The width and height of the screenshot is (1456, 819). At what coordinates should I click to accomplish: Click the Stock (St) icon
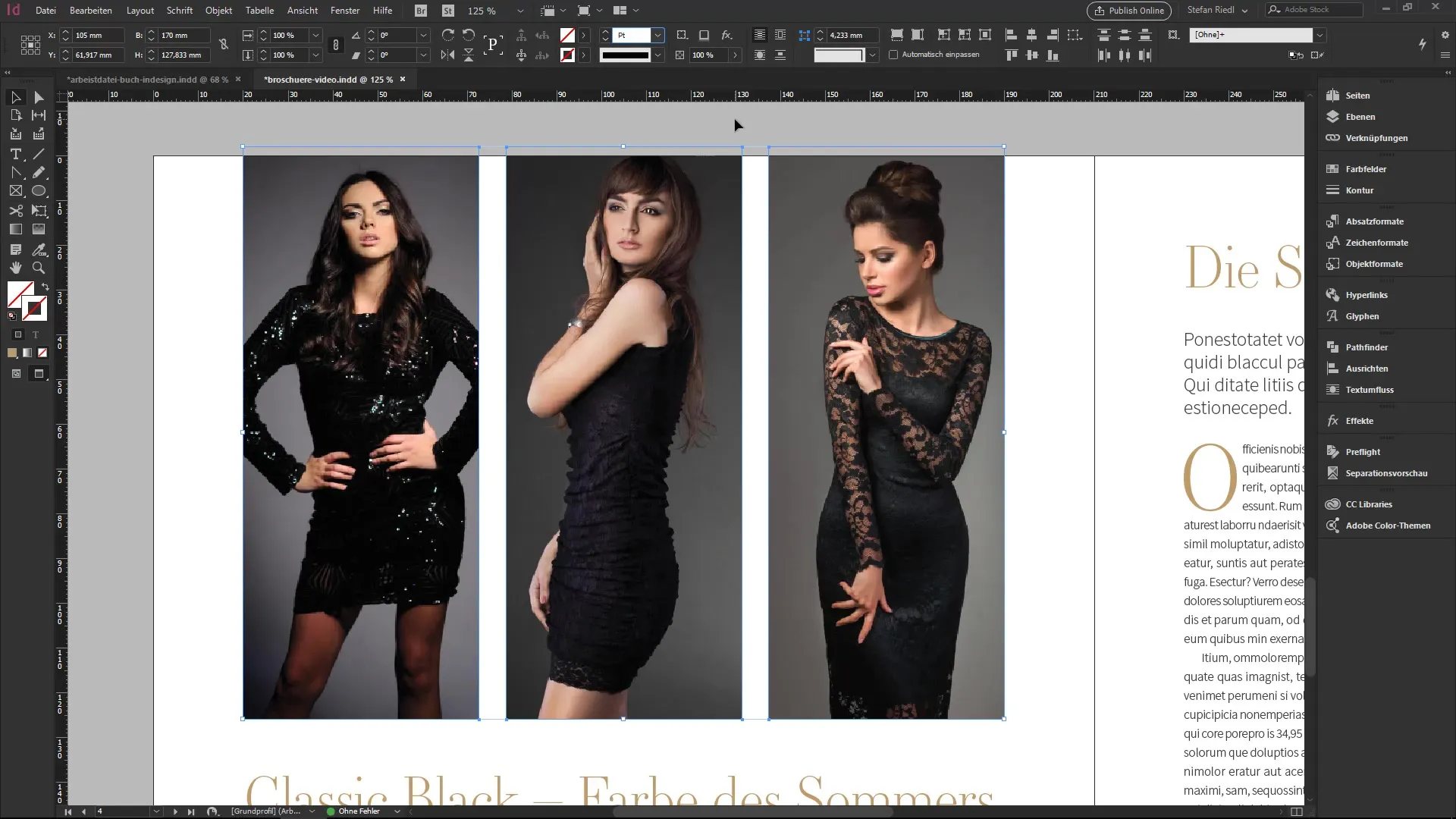(x=447, y=11)
